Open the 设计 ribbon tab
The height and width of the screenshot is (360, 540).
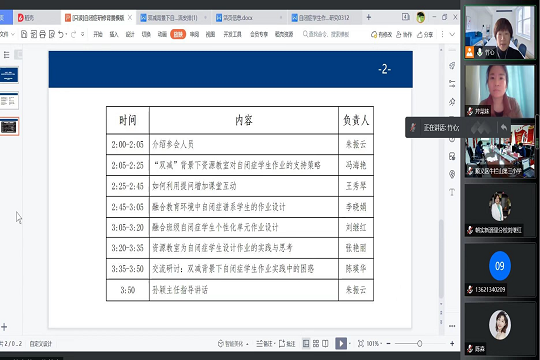(x=130, y=34)
